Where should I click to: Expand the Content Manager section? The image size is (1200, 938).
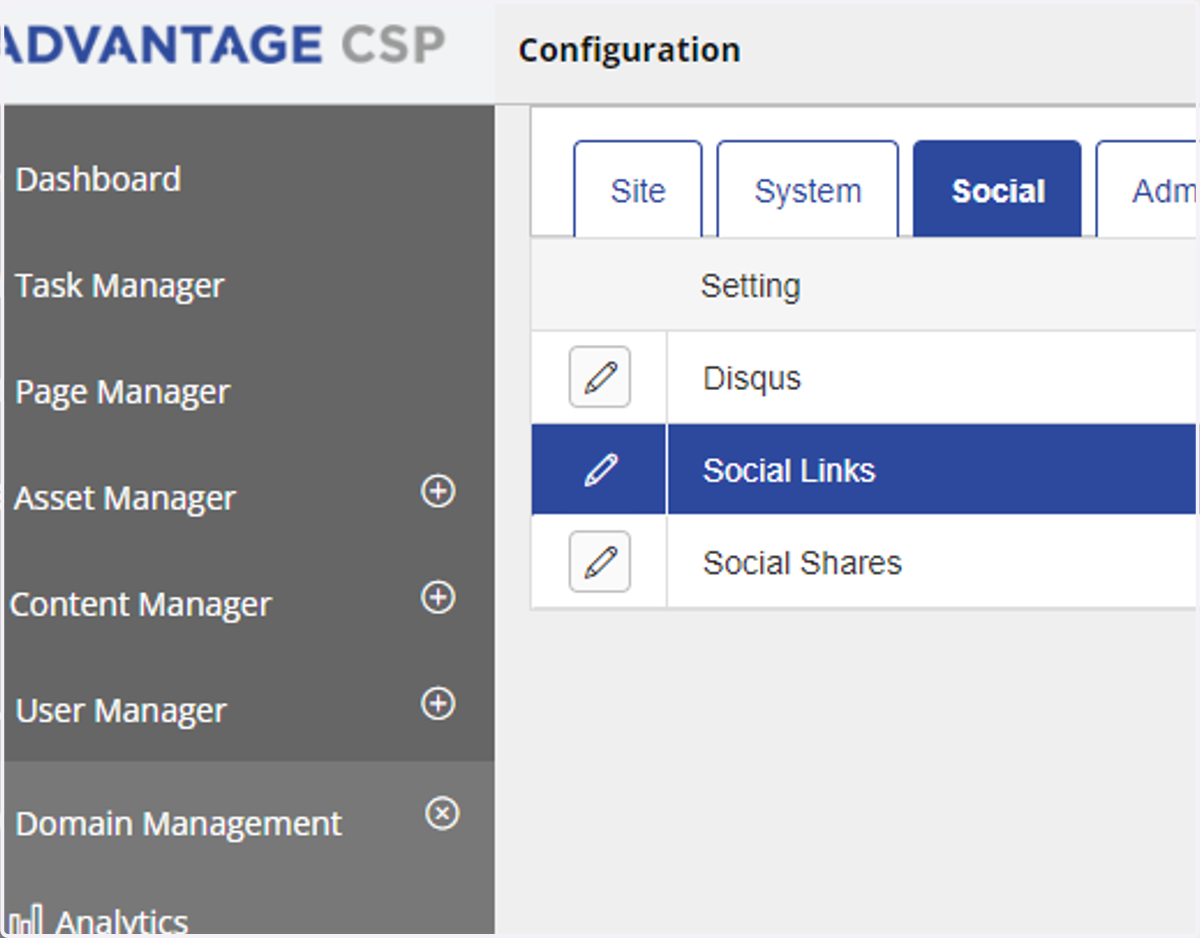[438, 597]
